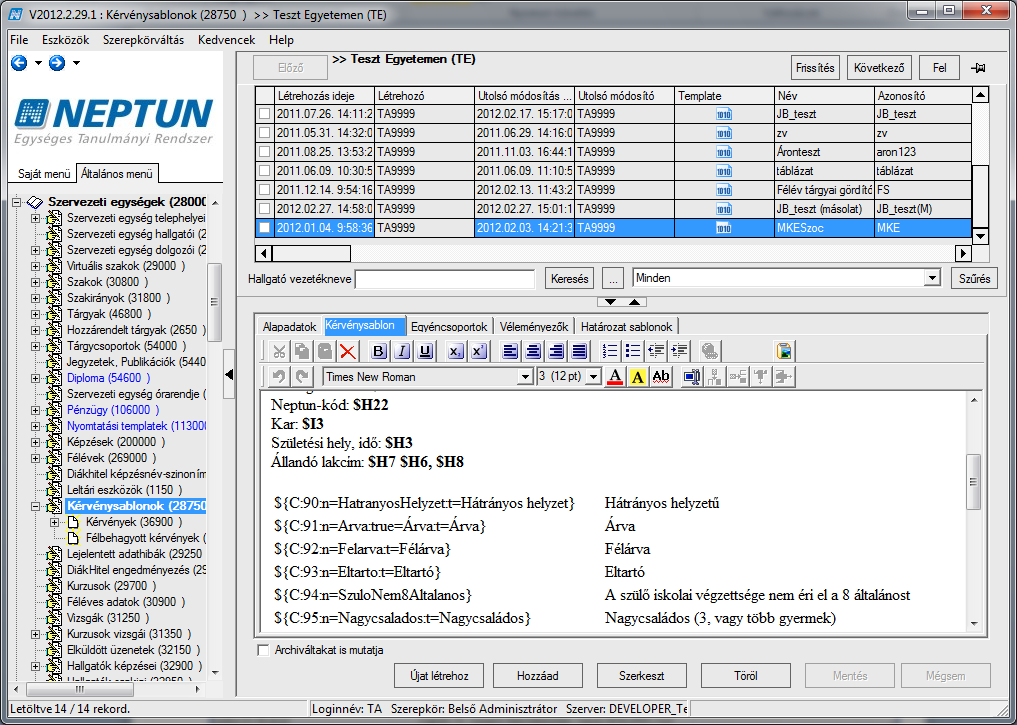The height and width of the screenshot is (725, 1017).
Task: Check the box for the MKESzoc row
Action: tap(265, 228)
